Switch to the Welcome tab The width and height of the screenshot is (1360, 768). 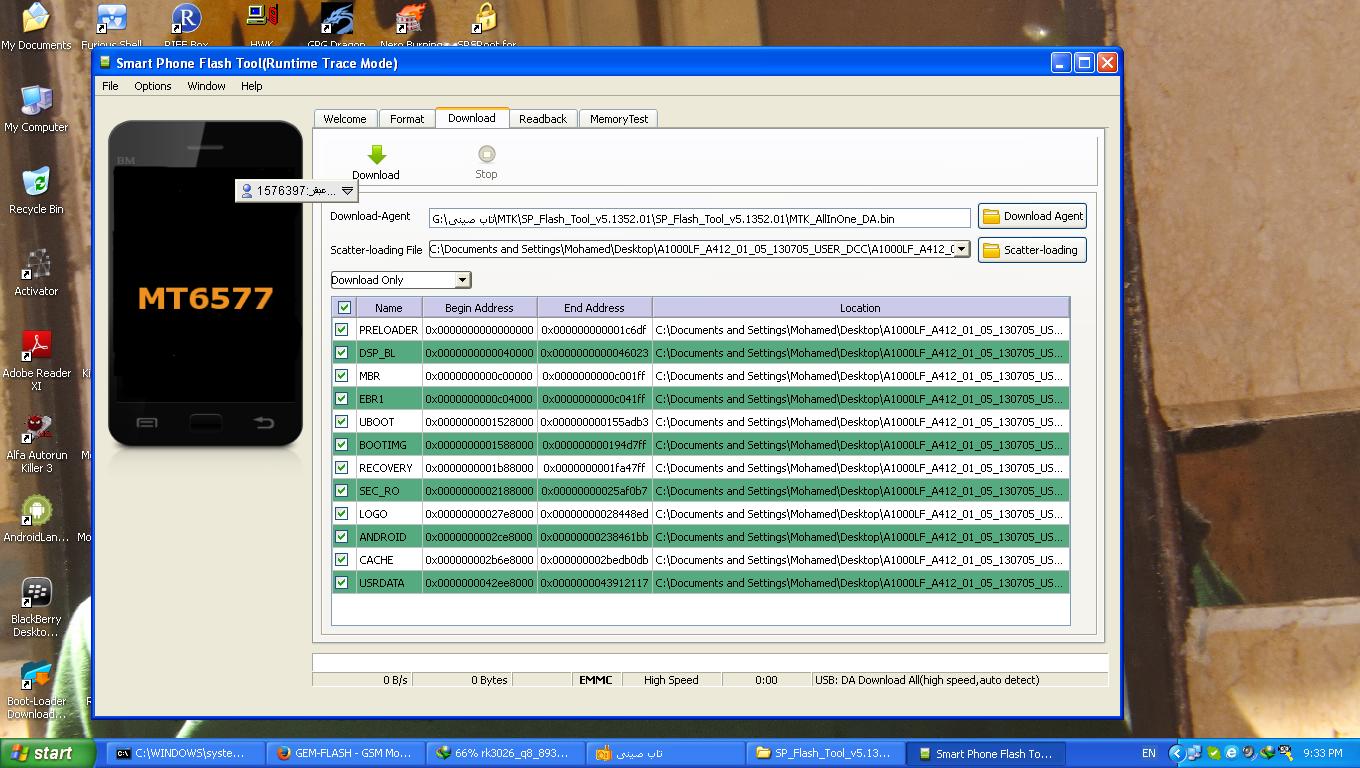click(345, 118)
